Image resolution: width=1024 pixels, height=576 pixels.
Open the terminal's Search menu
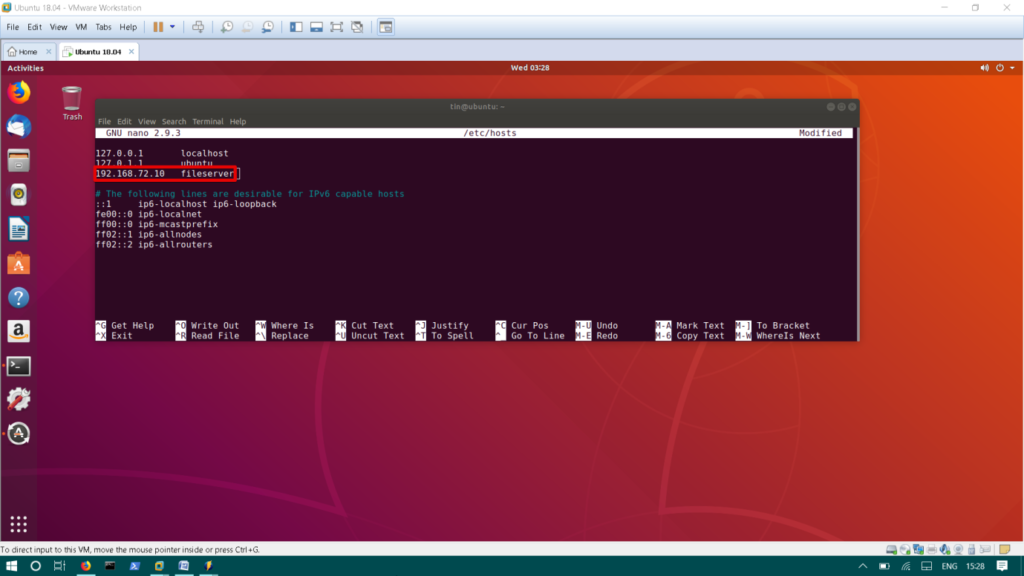174,122
